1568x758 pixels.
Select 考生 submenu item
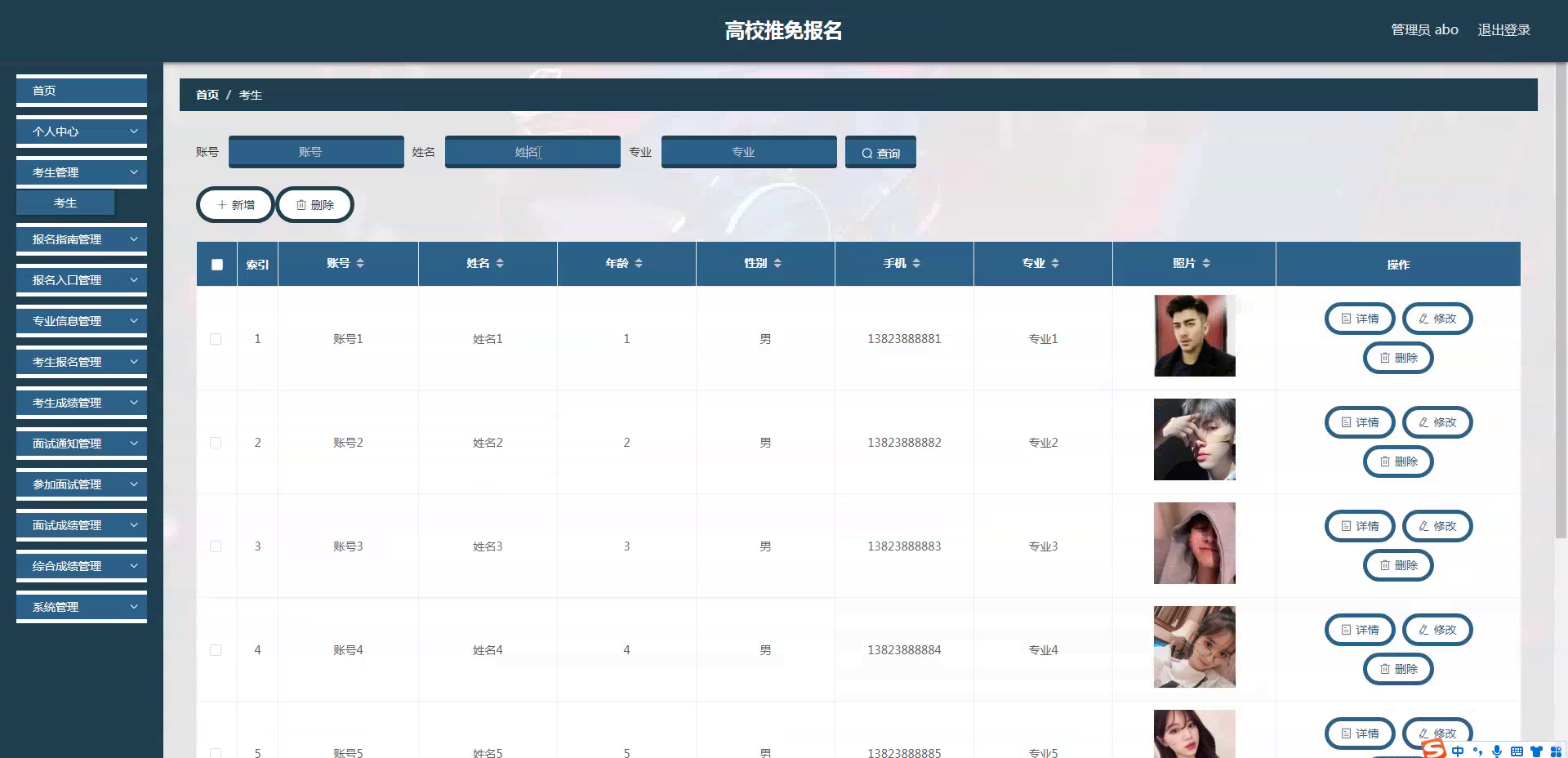(x=65, y=203)
